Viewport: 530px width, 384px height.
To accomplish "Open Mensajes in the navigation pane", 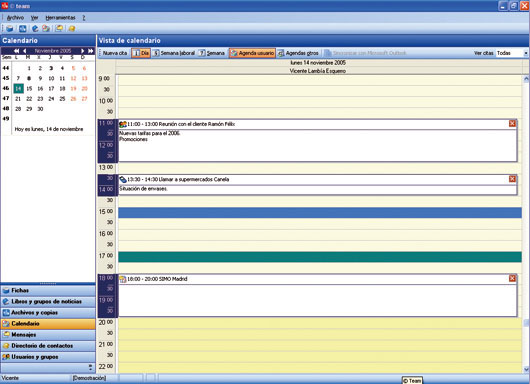I will (x=48, y=335).
